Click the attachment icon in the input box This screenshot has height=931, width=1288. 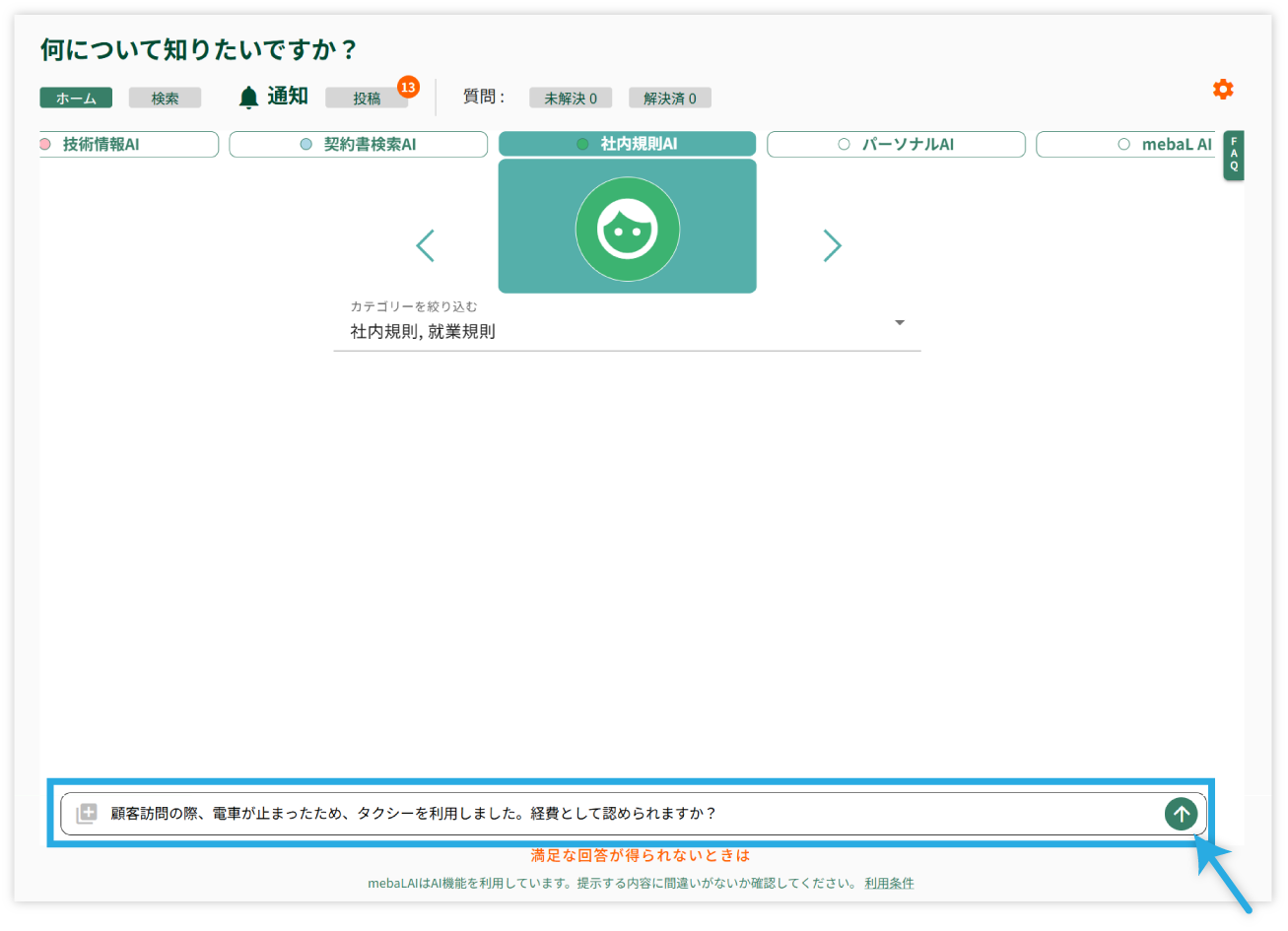tap(87, 814)
